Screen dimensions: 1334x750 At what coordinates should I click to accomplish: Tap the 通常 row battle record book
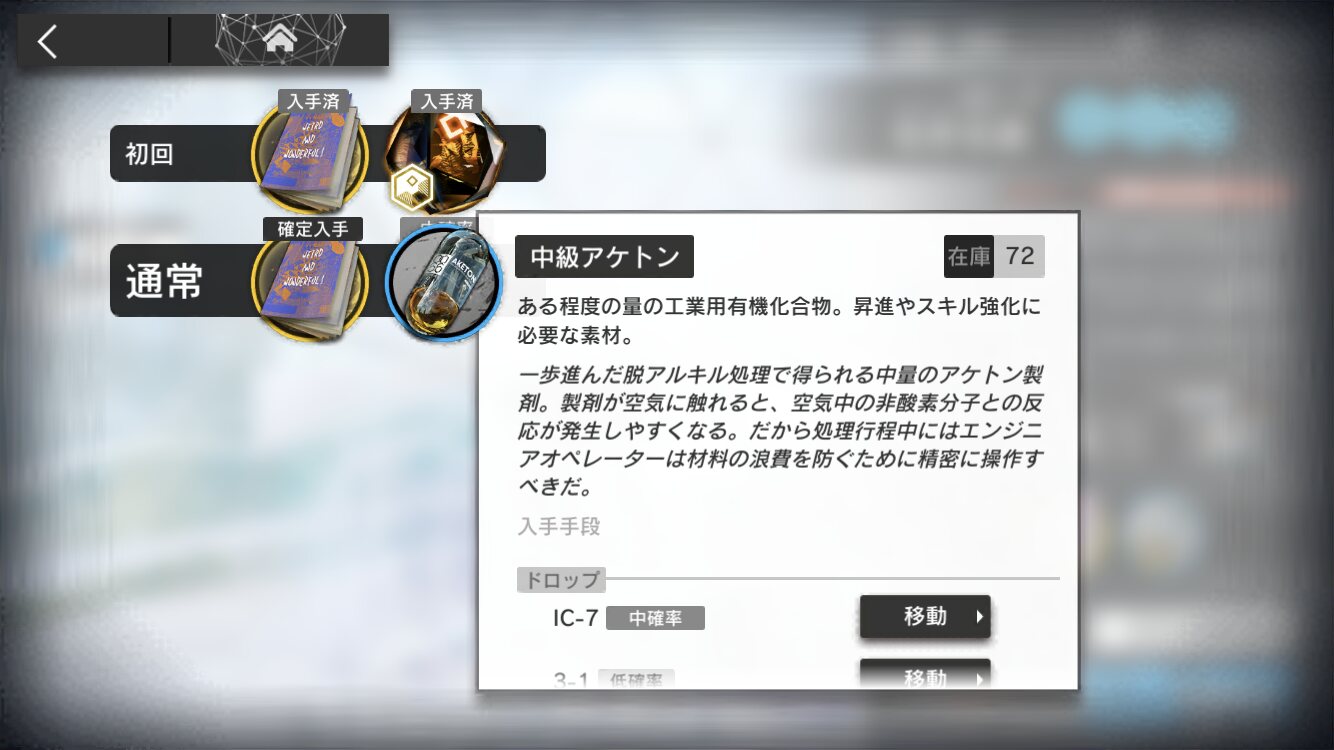[311, 281]
